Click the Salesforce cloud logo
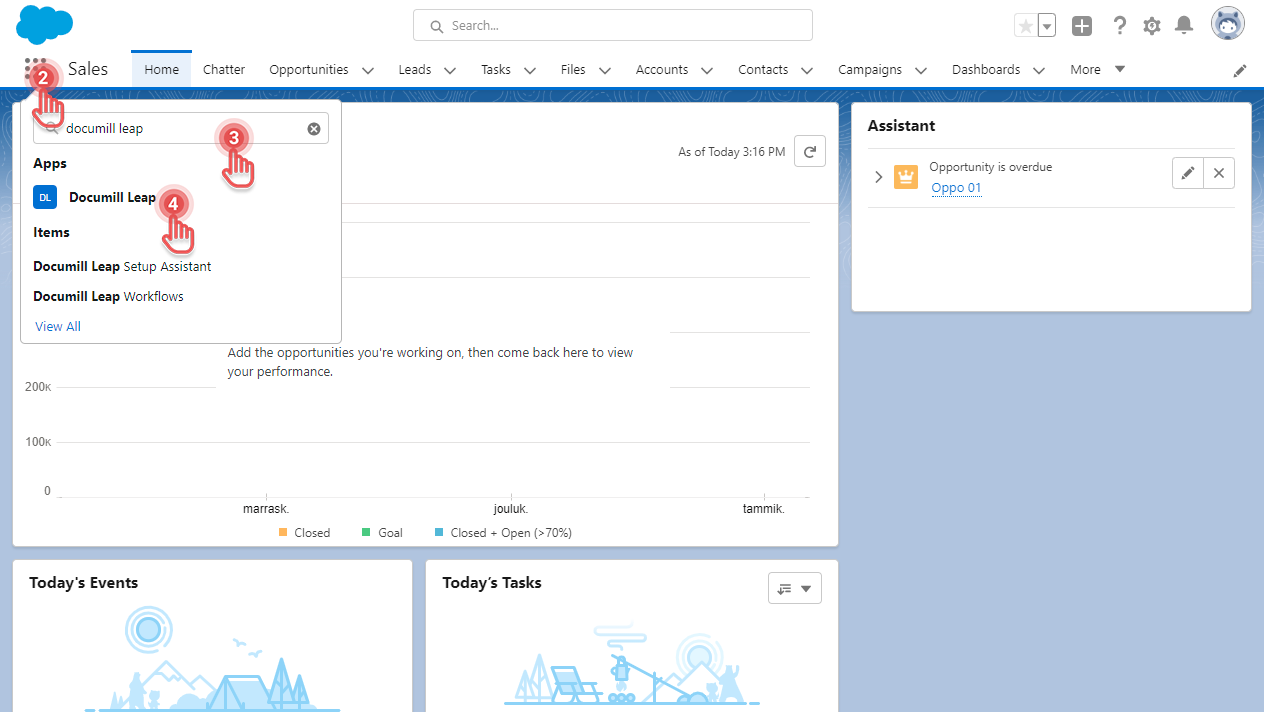 pos(45,25)
